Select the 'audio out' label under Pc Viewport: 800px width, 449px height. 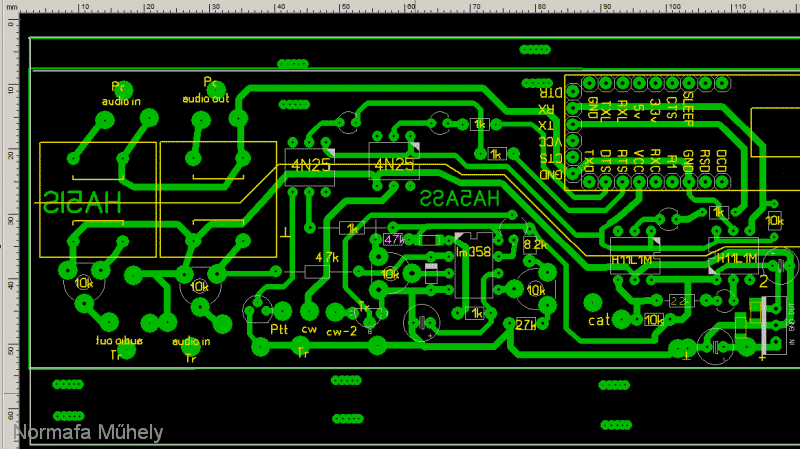206,98
